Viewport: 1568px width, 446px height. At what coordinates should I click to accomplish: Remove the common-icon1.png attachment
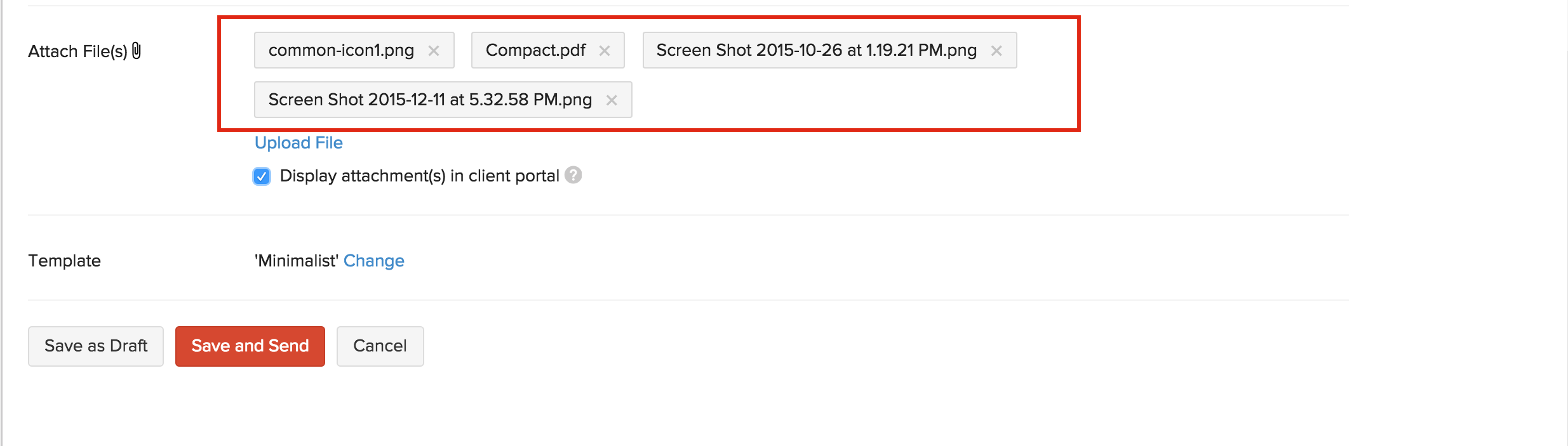point(434,51)
